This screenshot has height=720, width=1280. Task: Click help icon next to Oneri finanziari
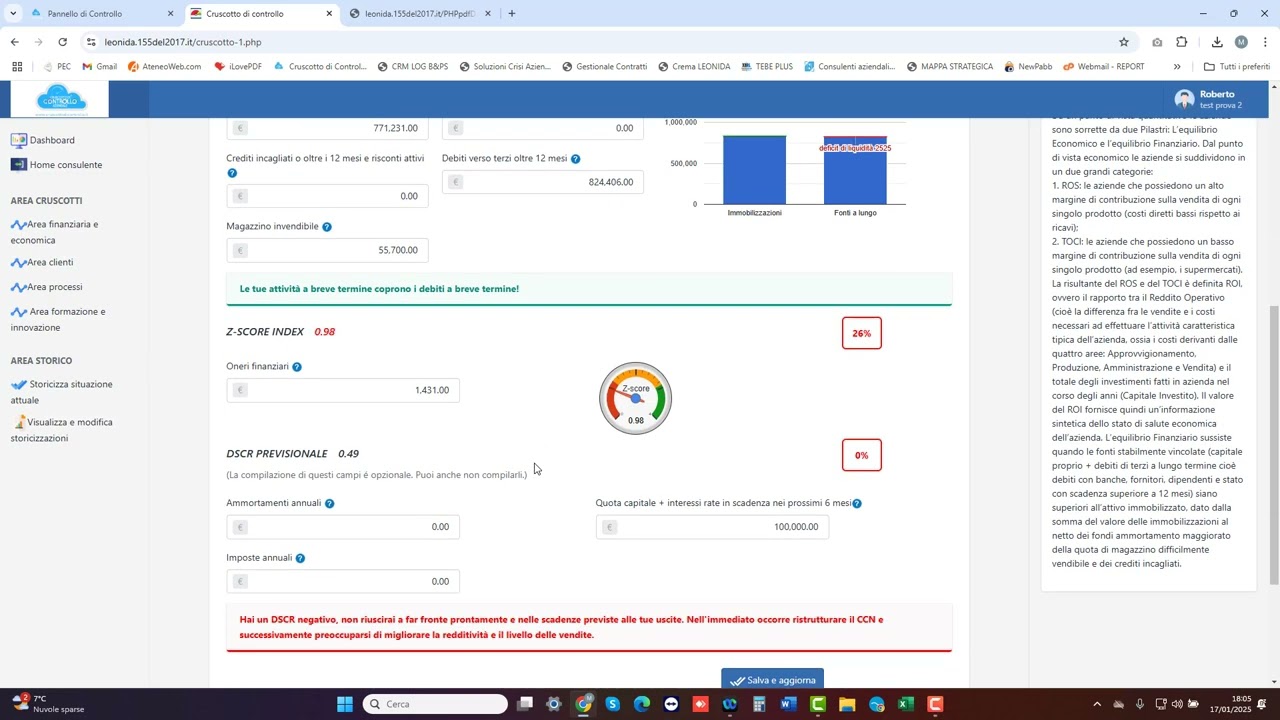pos(297,367)
